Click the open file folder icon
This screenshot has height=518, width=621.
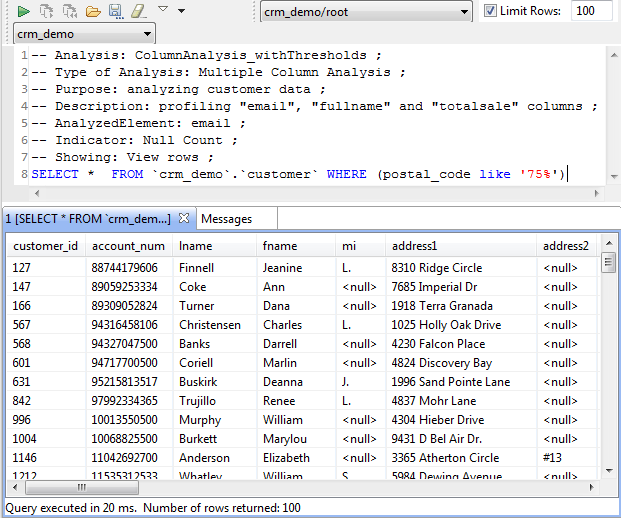[x=93, y=11]
